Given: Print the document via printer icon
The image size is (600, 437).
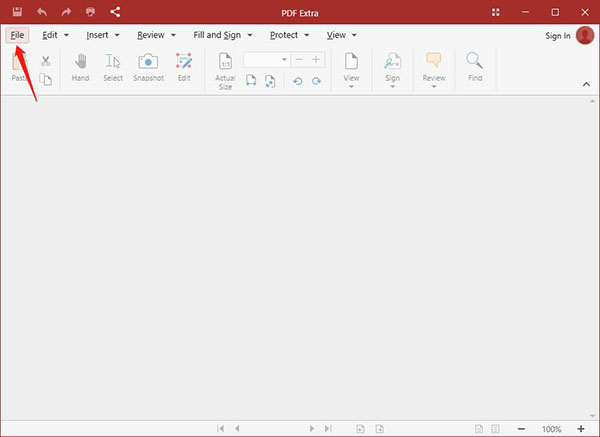Looking at the screenshot, I should pyautogui.click(x=90, y=12).
